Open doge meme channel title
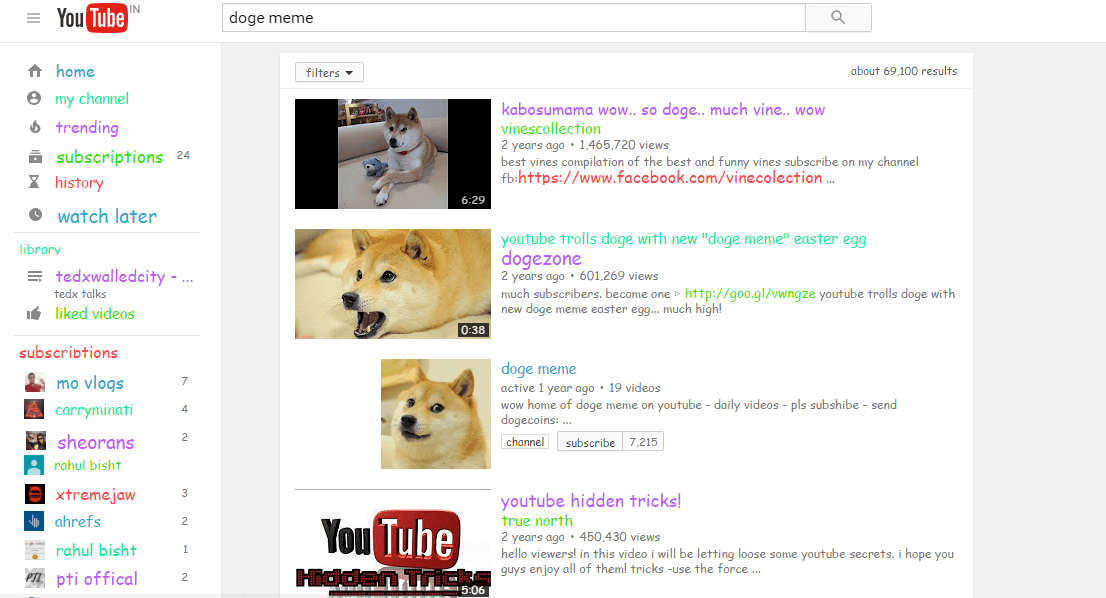This screenshot has height=598, width=1106. coord(538,369)
